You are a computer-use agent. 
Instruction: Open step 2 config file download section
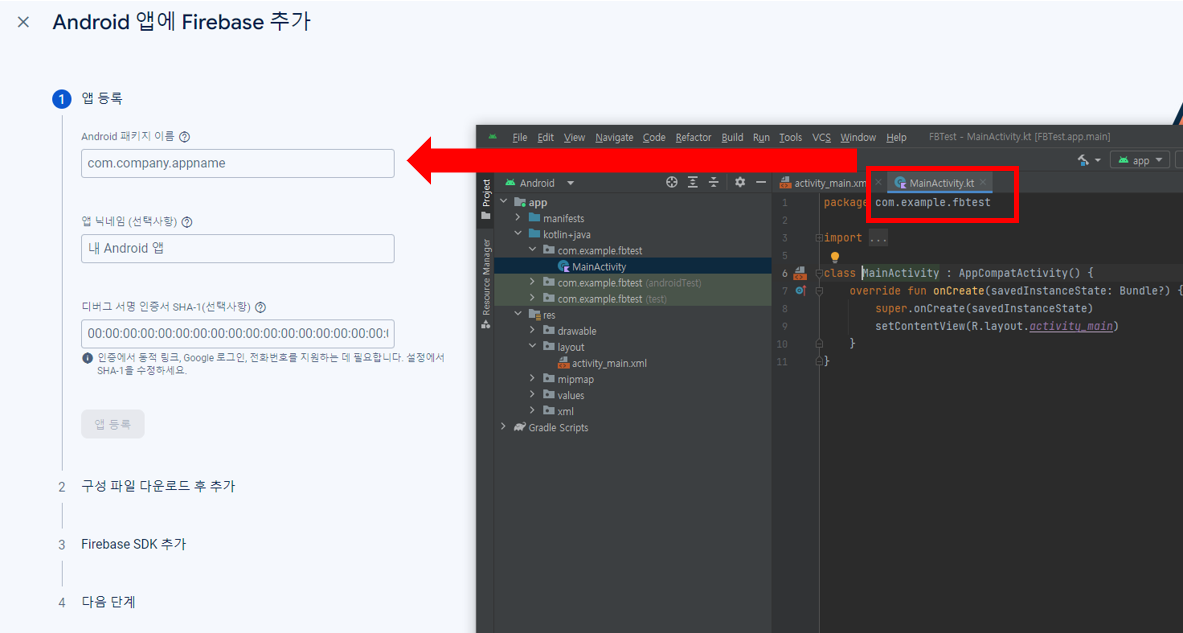coord(158,487)
